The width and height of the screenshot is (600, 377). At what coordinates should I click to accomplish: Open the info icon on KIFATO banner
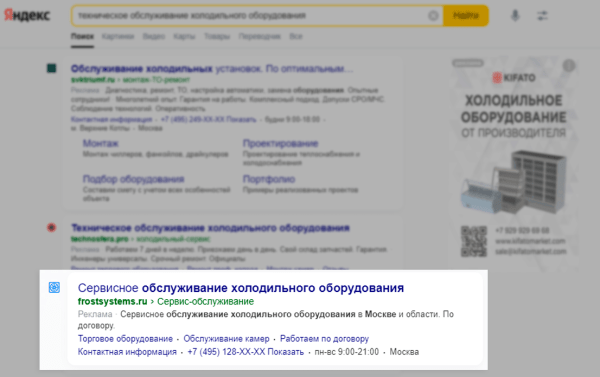pos(569,66)
